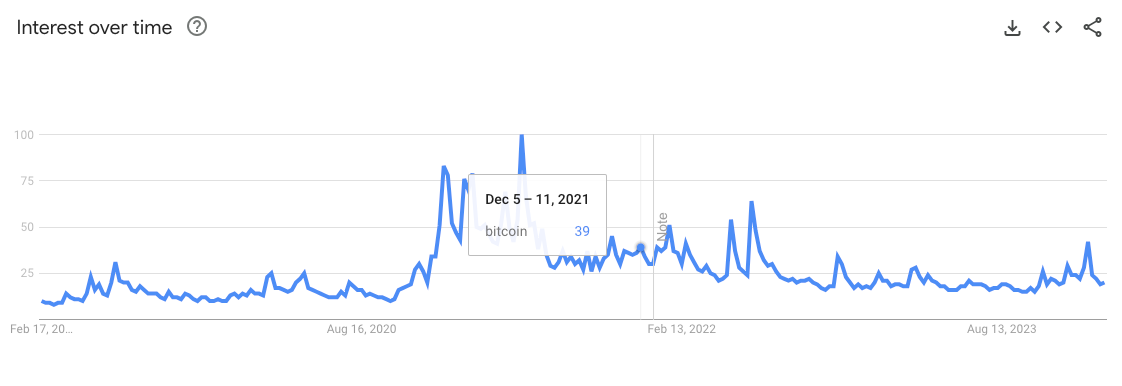The height and width of the screenshot is (386, 1122).
Task: Click the Dec 5 – 11, 2021 tooltip date
Action: 537,199
